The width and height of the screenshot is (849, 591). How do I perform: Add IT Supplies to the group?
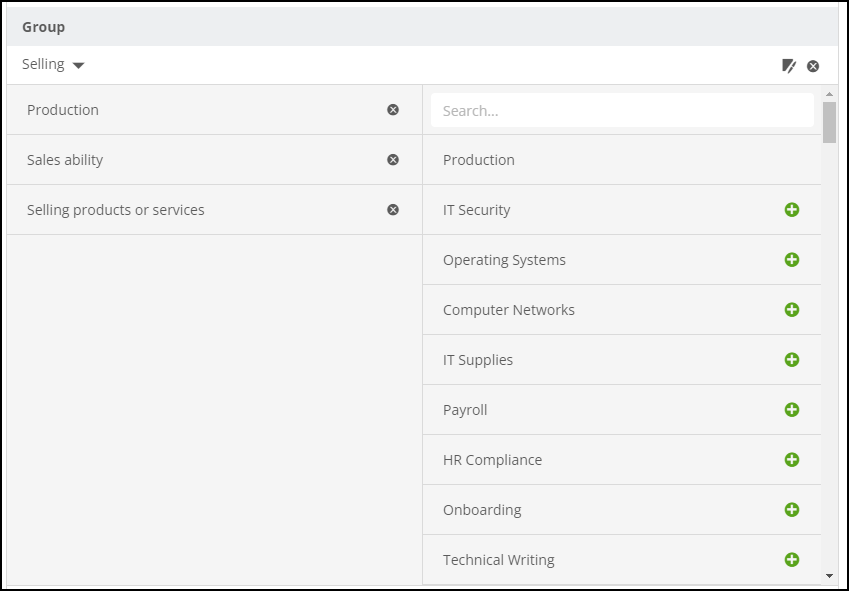pyautogui.click(x=792, y=360)
